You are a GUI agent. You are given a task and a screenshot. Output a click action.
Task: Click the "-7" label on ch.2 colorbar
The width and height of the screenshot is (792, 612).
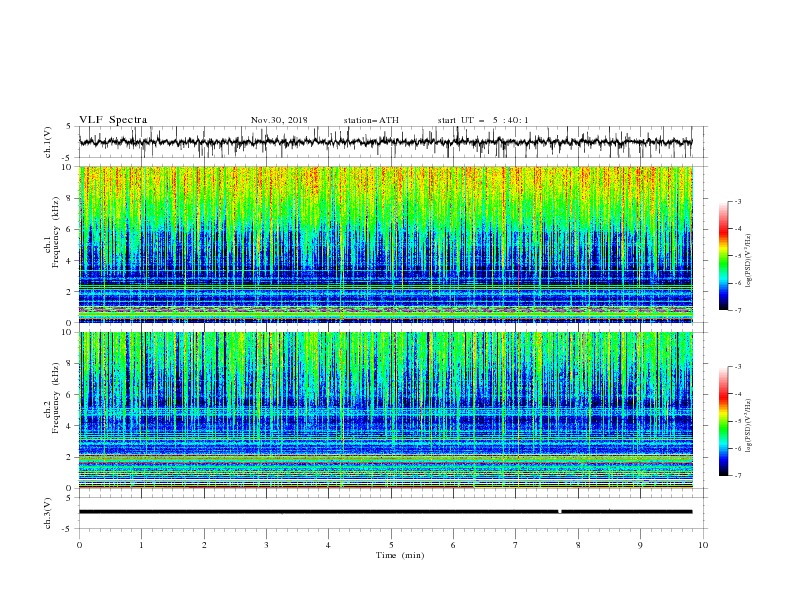tap(738, 476)
